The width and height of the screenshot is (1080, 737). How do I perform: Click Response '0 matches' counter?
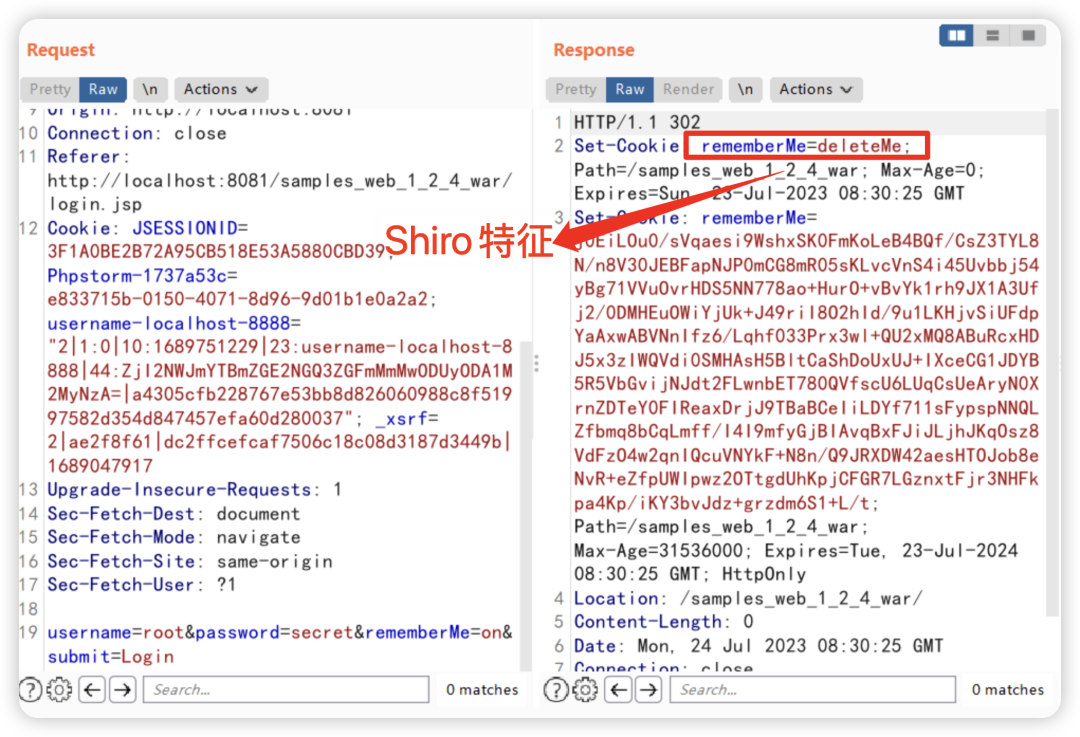pyautogui.click(x=1008, y=689)
